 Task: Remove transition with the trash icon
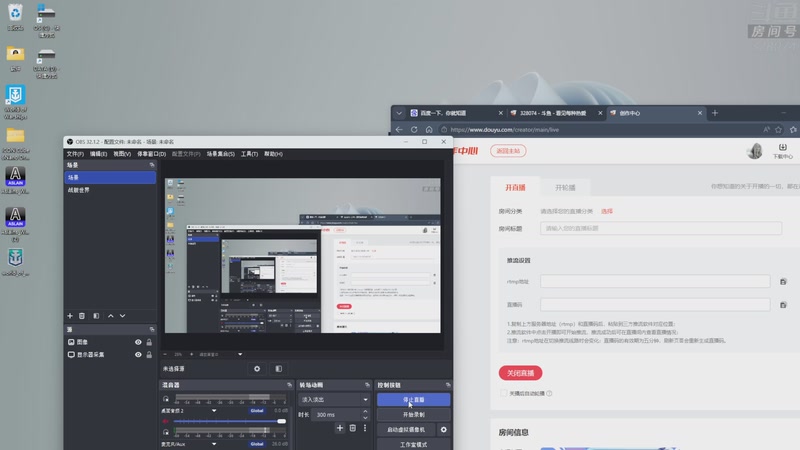coord(353,428)
